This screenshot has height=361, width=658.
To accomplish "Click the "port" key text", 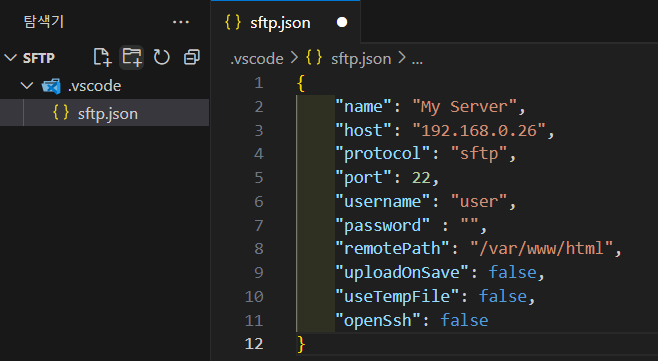I will click(363, 178).
